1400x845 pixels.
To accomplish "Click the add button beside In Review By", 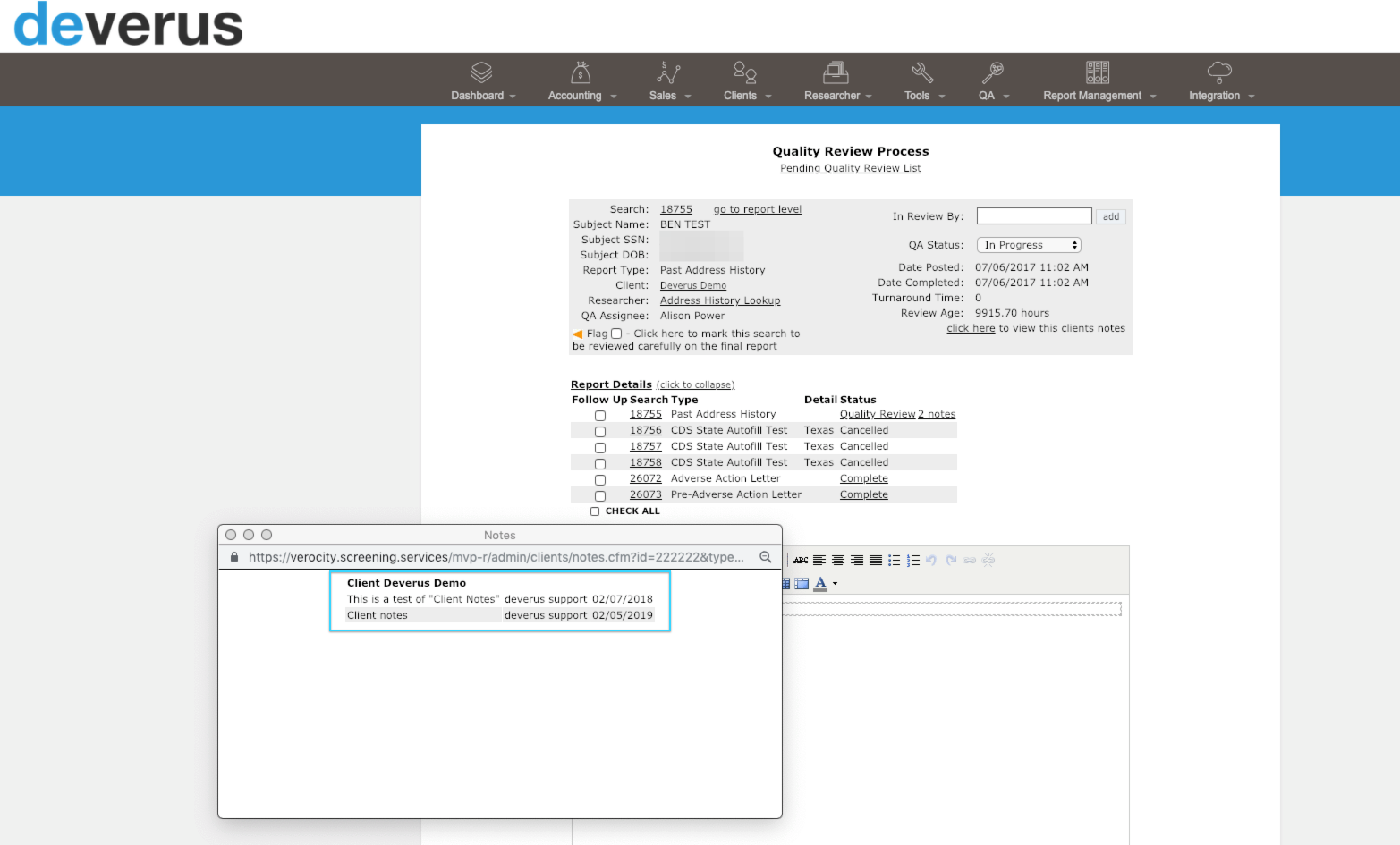I will pos(1111,216).
